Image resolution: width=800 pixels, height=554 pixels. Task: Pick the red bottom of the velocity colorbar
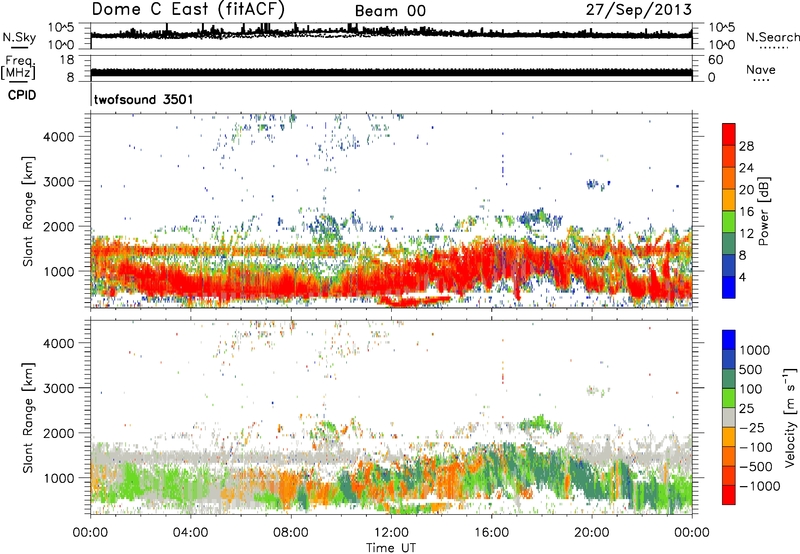tap(729, 495)
